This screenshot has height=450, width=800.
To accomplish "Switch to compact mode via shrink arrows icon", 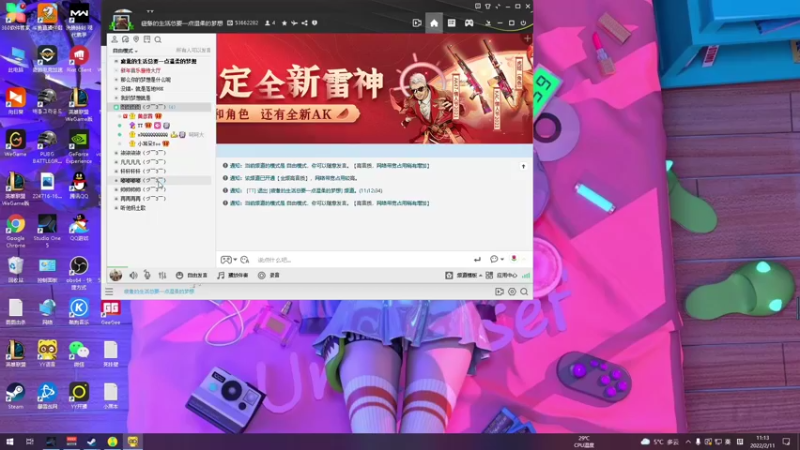I will [498, 7].
